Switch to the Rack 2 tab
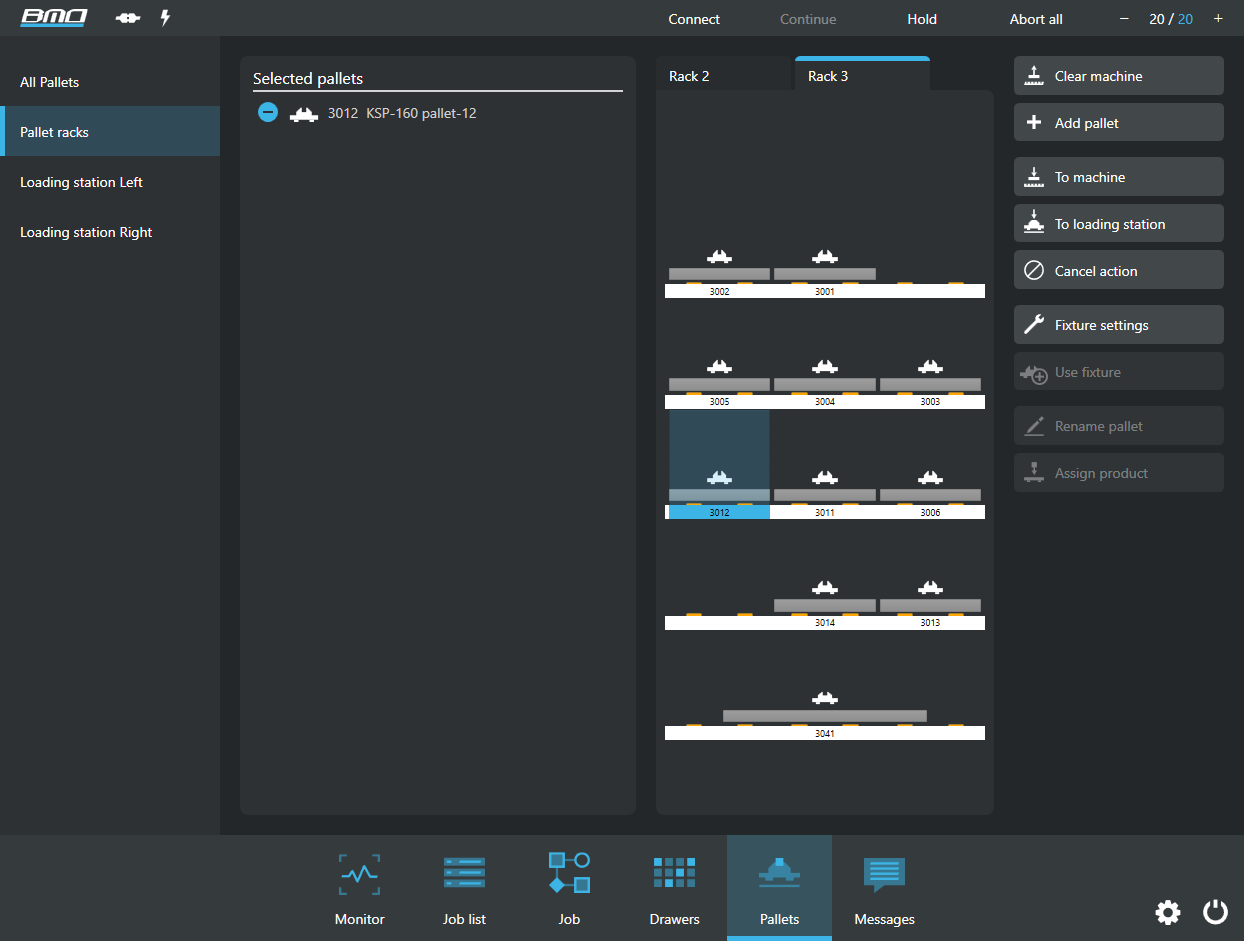The width and height of the screenshot is (1244, 941). 689,76
